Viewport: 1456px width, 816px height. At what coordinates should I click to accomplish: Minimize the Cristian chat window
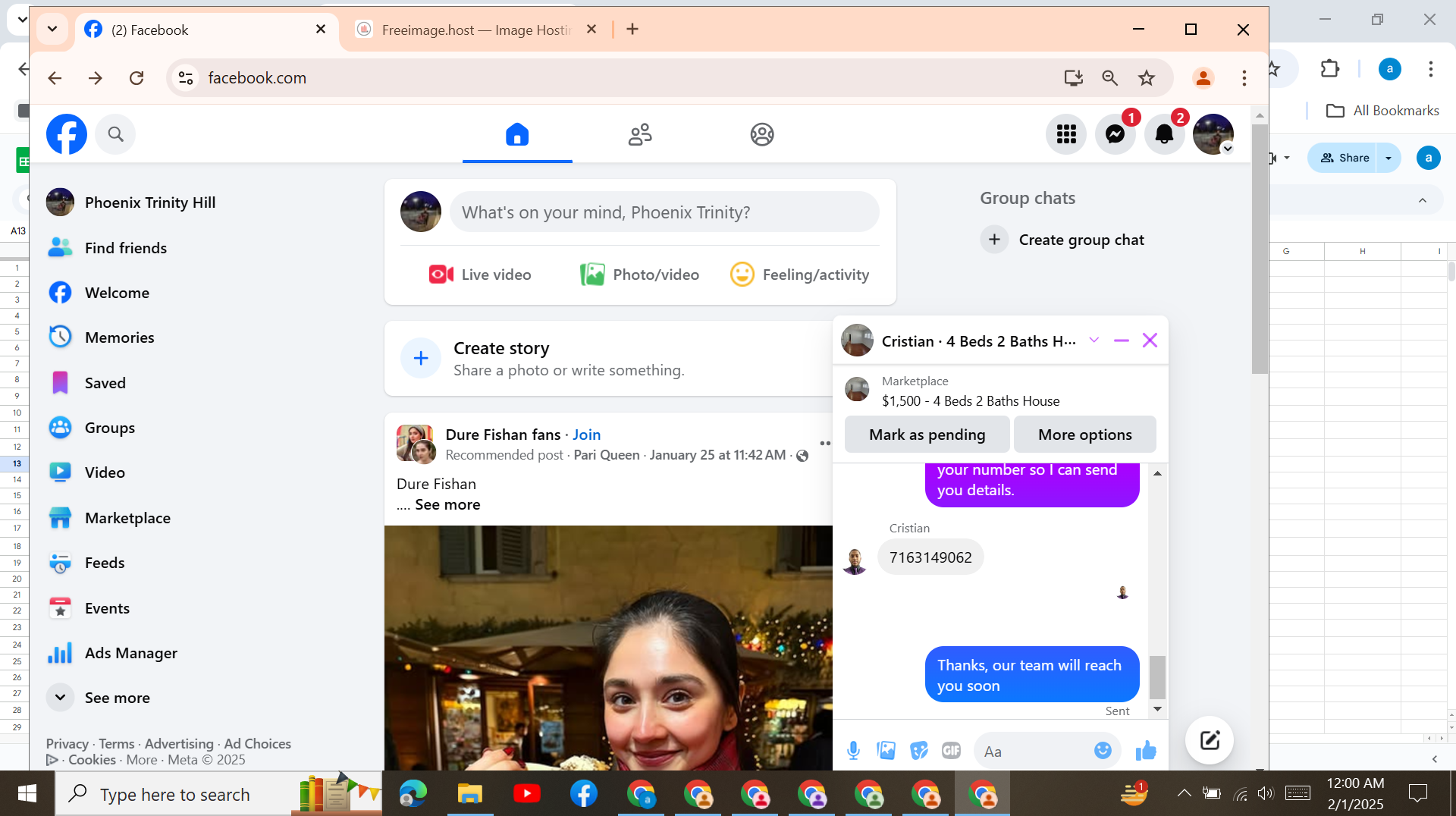click(x=1122, y=341)
